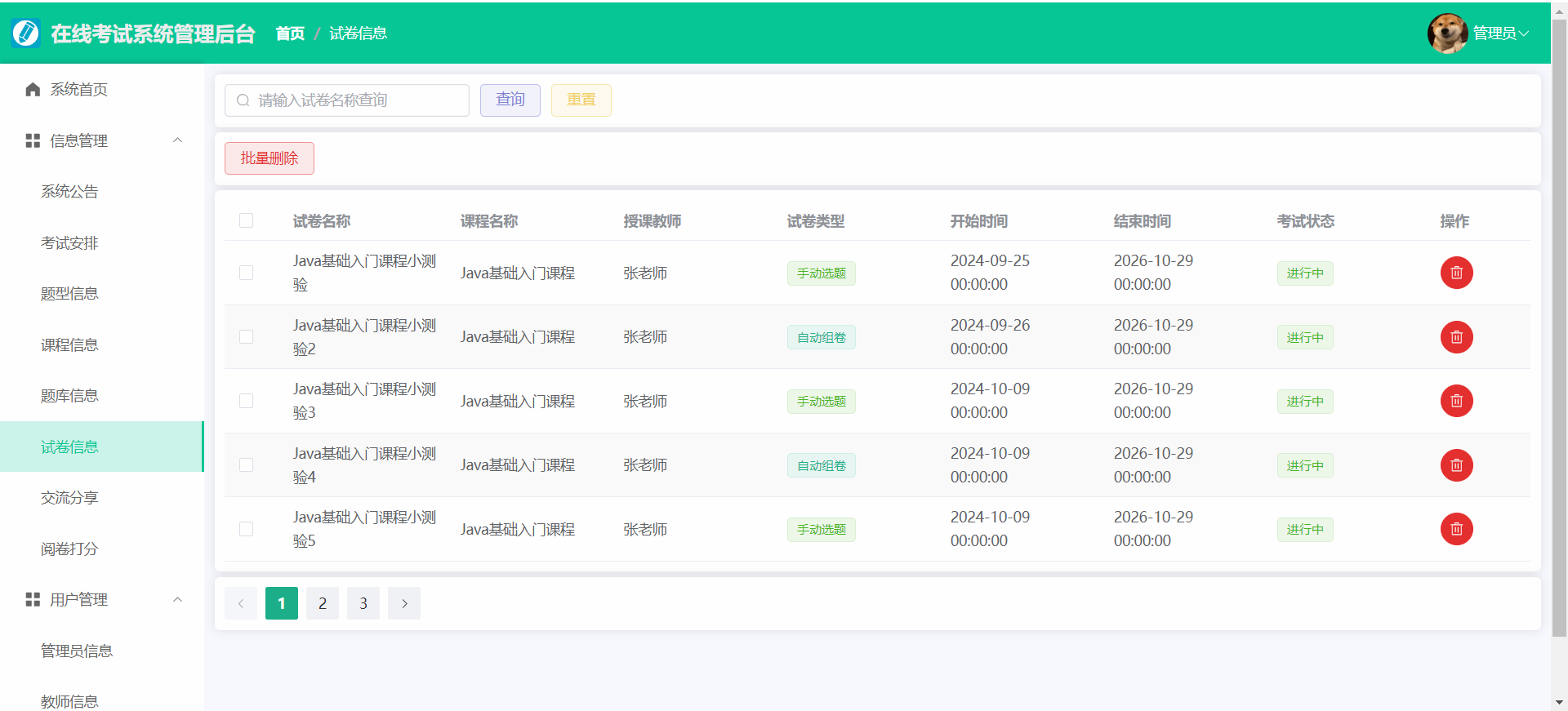Viewport: 1568px width, 711px height.
Task: Click the start time 2024-09-26 00:00:00
Action: point(990,337)
